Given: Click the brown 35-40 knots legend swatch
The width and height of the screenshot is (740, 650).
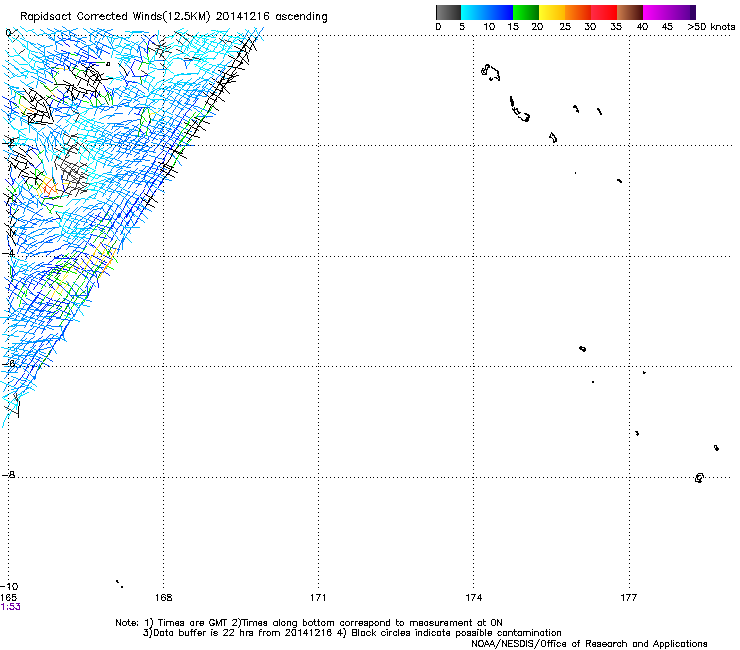Looking at the screenshot, I should (x=630, y=12).
